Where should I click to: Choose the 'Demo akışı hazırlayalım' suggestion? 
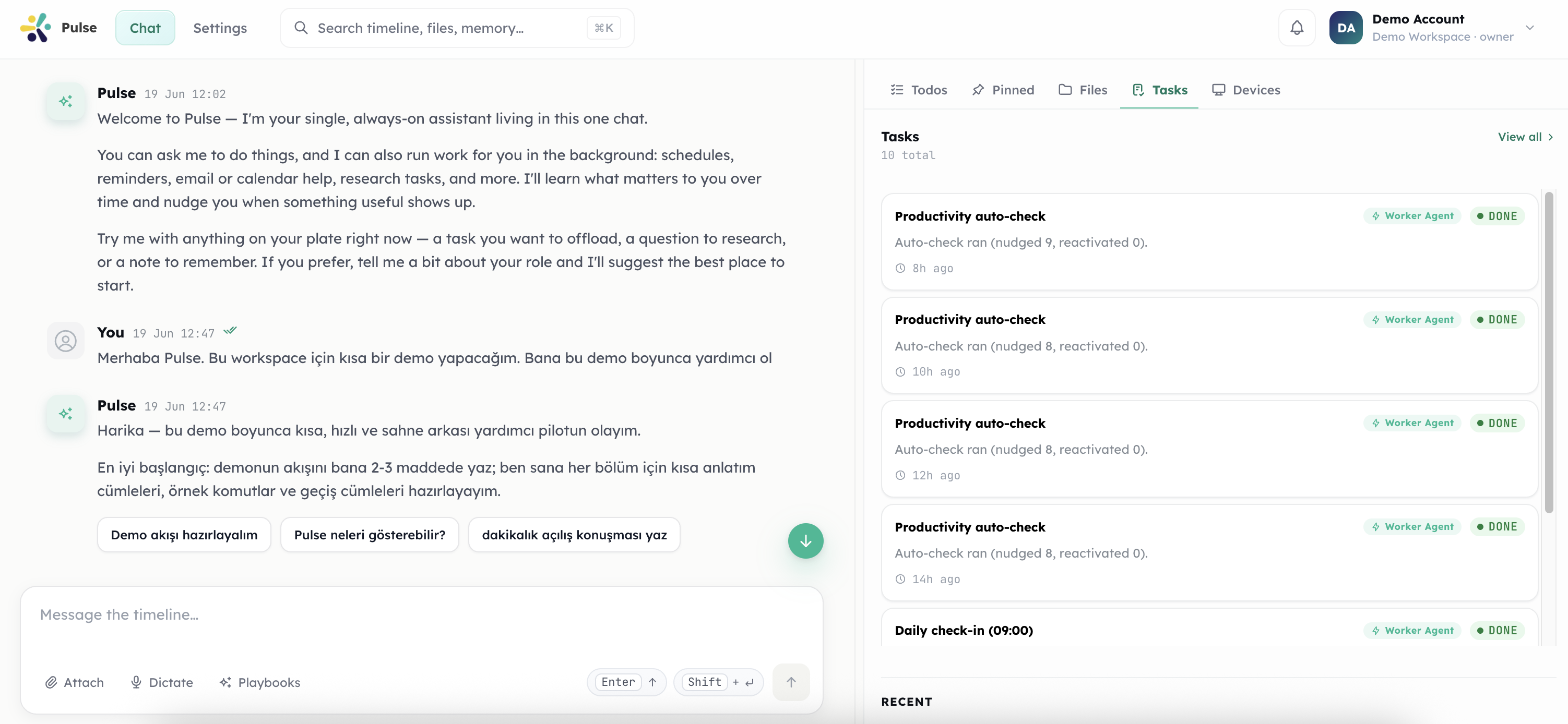click(184, 535)
